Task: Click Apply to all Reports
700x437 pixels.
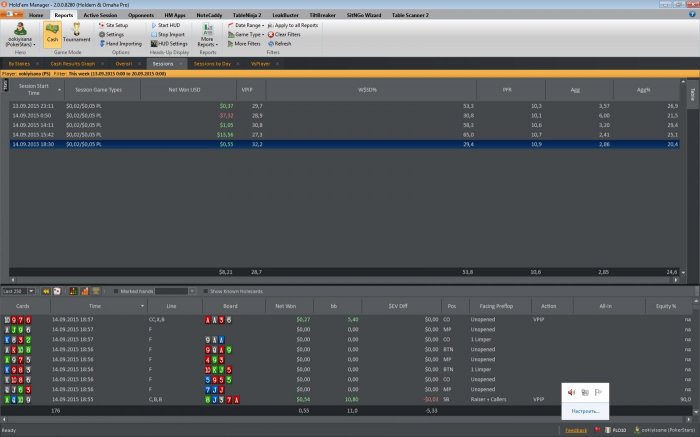Action: (x=293, y=25)
